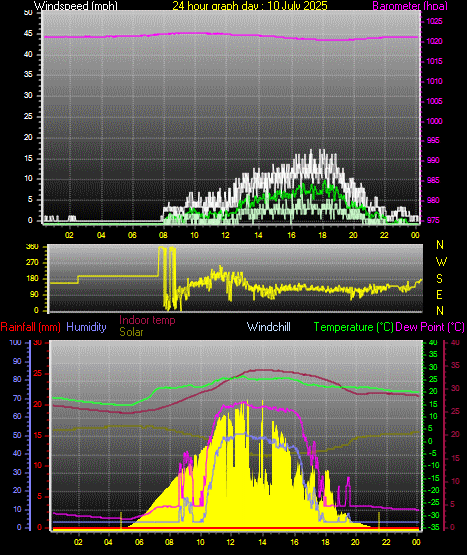Click the 'Windchill' legend label
The image size is (467, 555).
click(x=269, y=327)
